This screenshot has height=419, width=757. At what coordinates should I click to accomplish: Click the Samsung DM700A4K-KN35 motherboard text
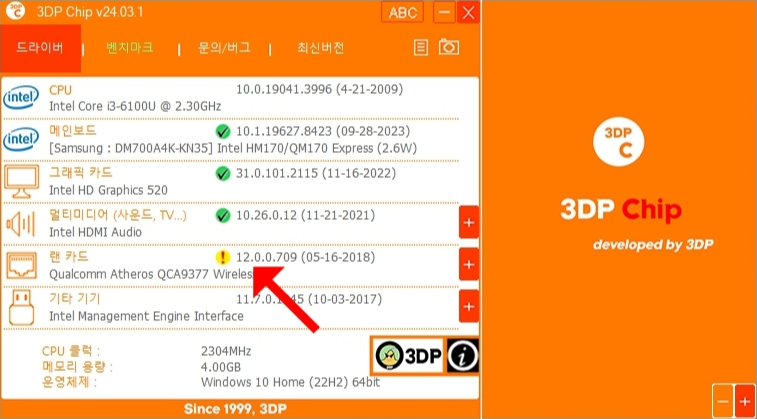click(131, 148)
